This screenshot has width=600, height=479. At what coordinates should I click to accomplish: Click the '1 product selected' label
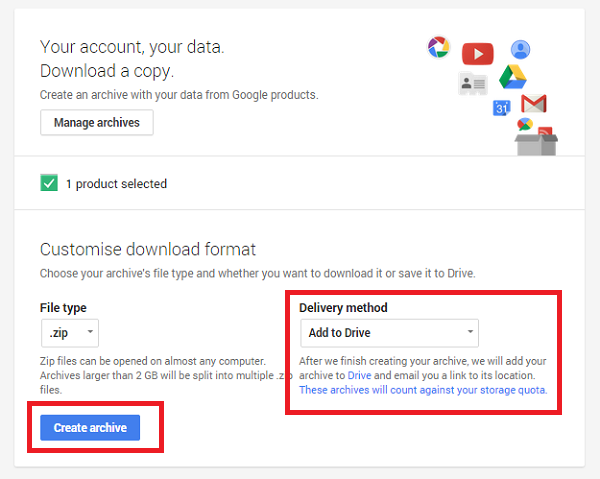116,184
